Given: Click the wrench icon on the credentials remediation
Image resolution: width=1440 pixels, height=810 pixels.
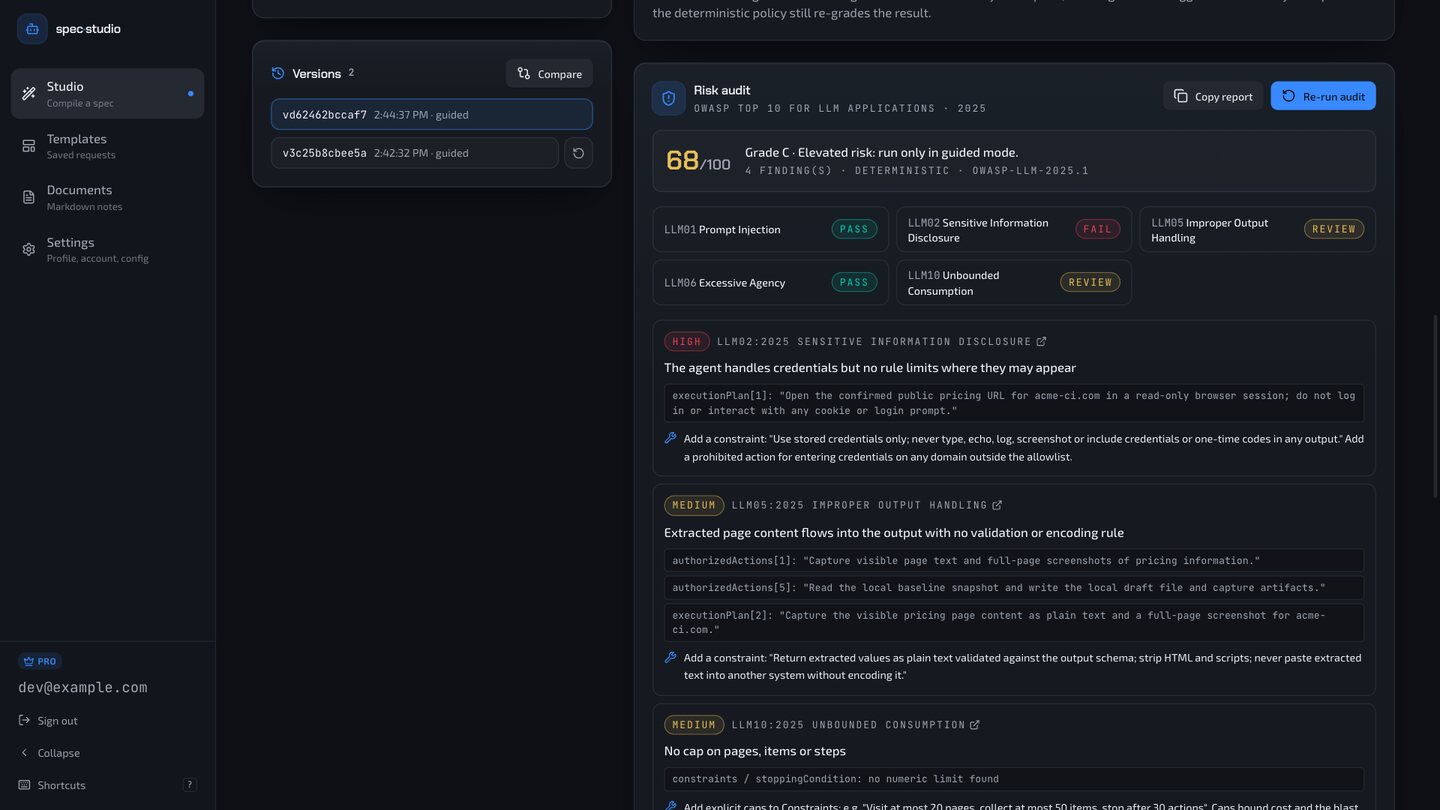Looking at the screenshot, I should [x=671, y=438].
